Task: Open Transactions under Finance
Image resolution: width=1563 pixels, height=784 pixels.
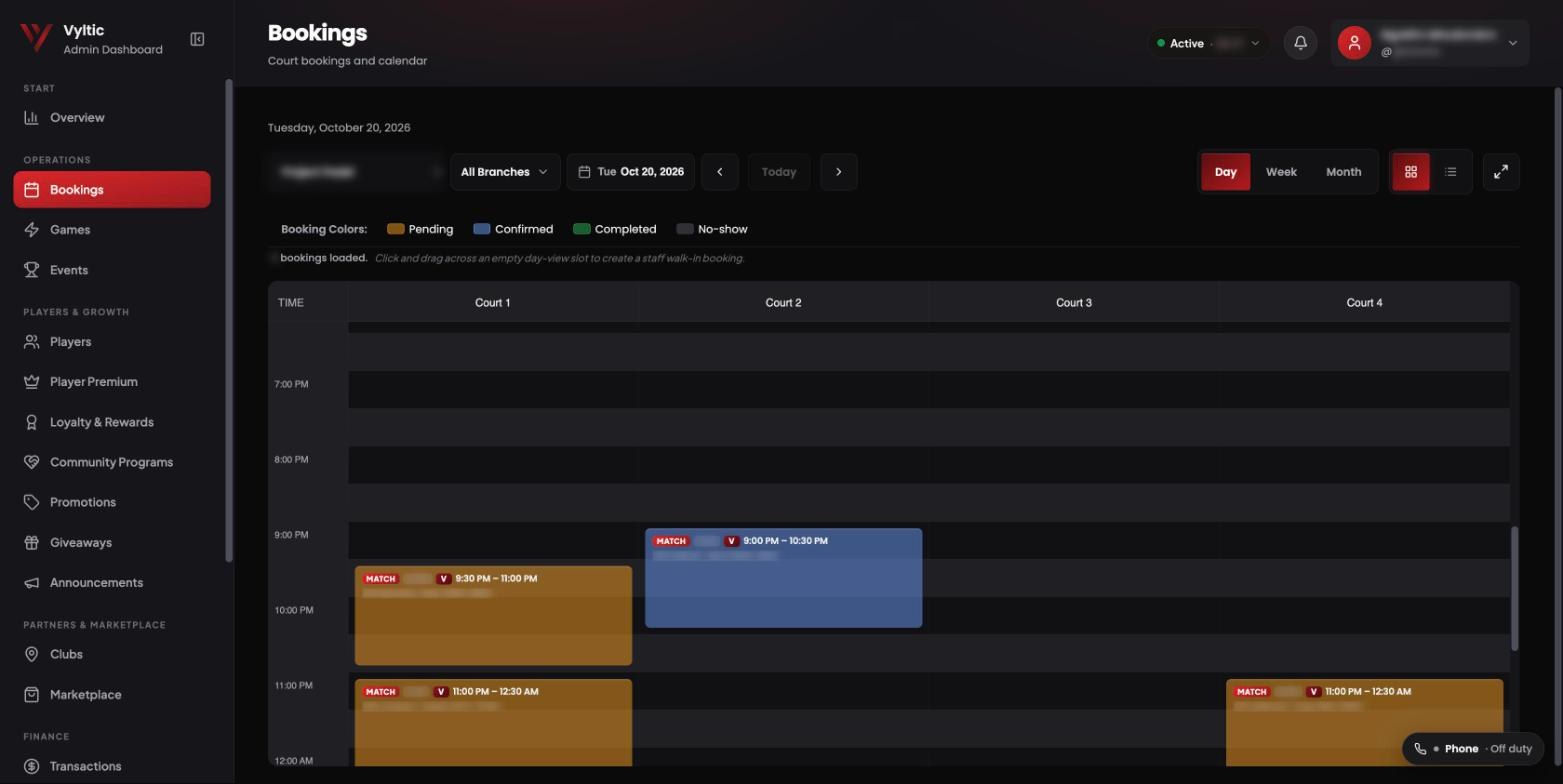Action: pos(112,766)
